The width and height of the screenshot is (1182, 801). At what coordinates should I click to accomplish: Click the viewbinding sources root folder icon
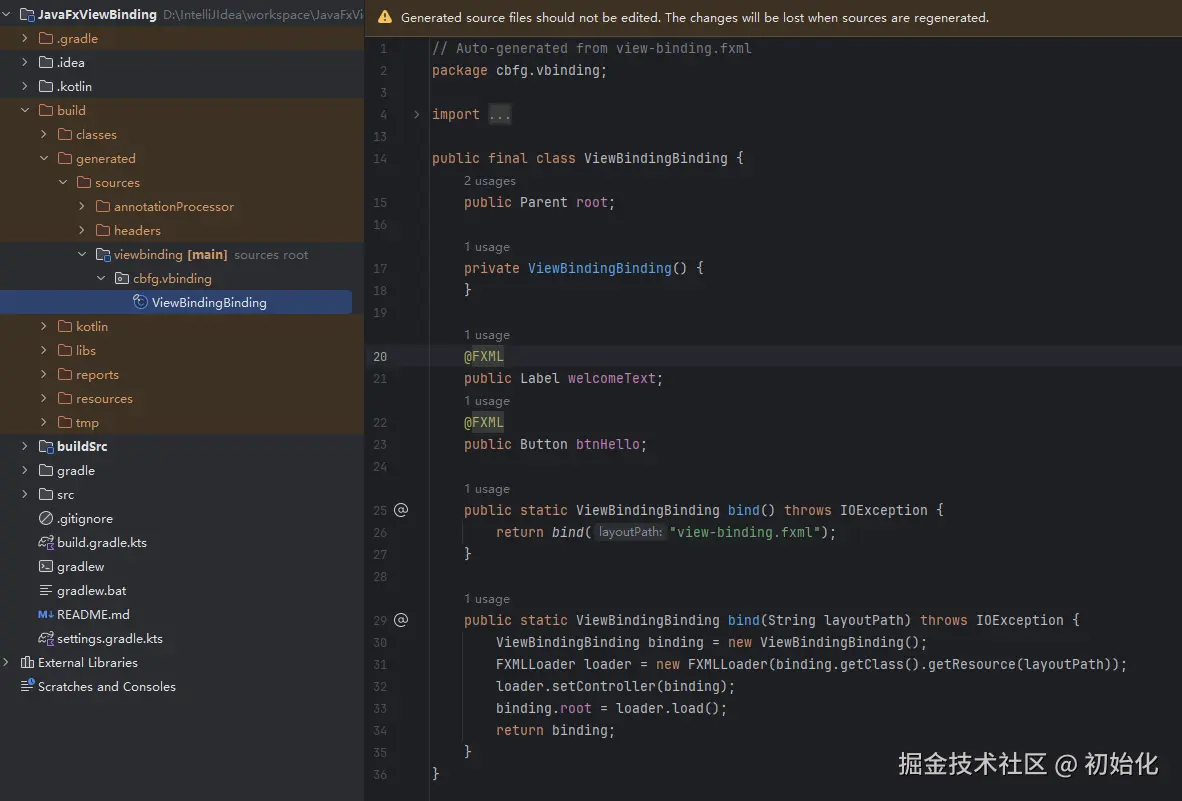tap(103, 255)
